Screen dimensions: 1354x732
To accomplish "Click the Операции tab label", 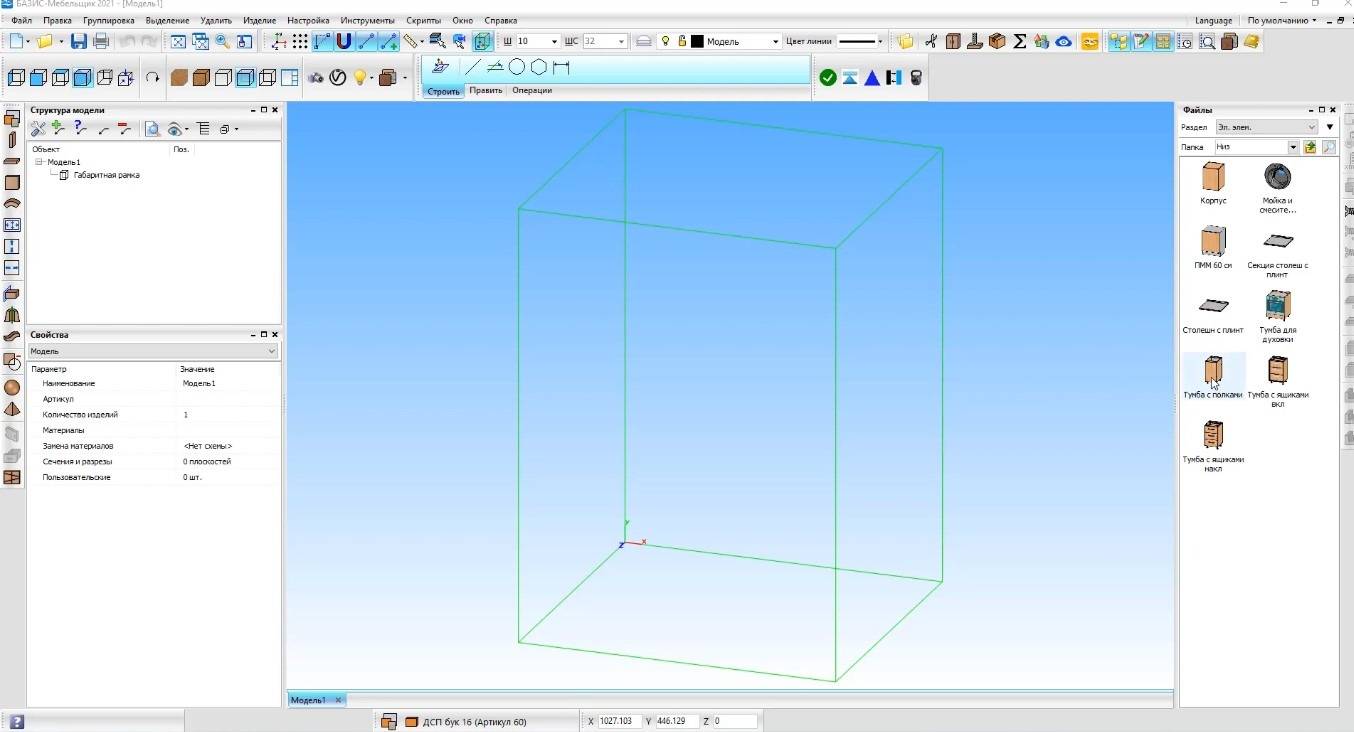I will (x=531, y=91).
